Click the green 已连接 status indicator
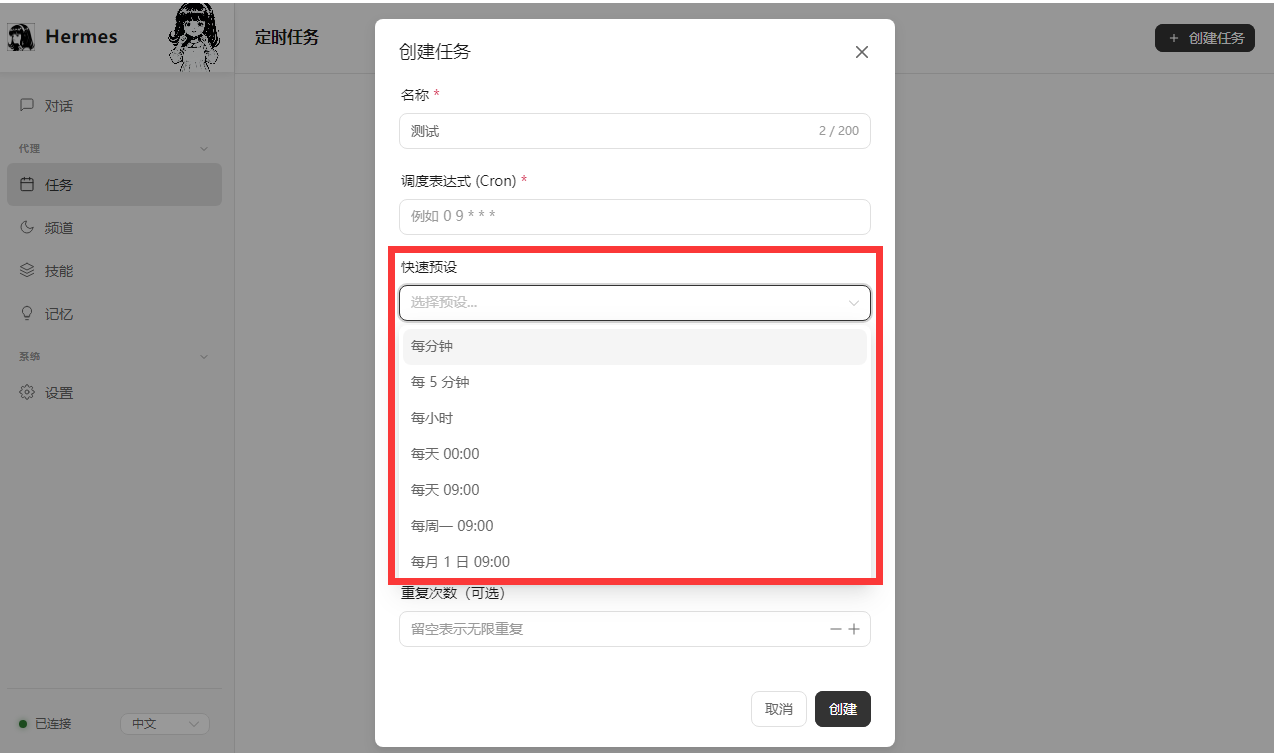The height and width of the screenshot is (753, 1274). coord(23,723)
